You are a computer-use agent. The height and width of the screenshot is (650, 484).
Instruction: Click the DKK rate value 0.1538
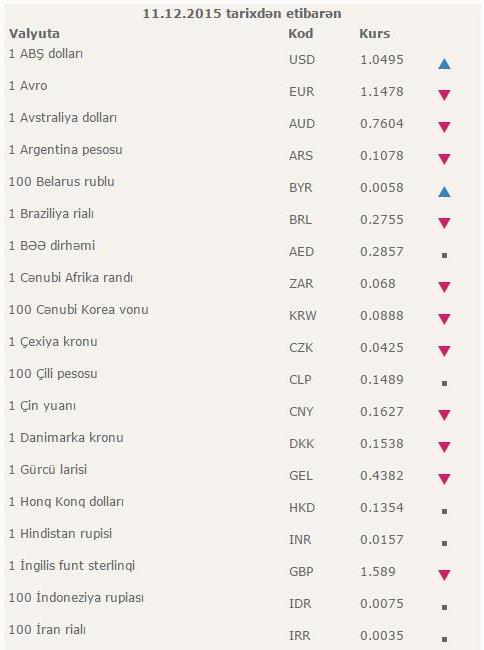click(x=382, y=444)
